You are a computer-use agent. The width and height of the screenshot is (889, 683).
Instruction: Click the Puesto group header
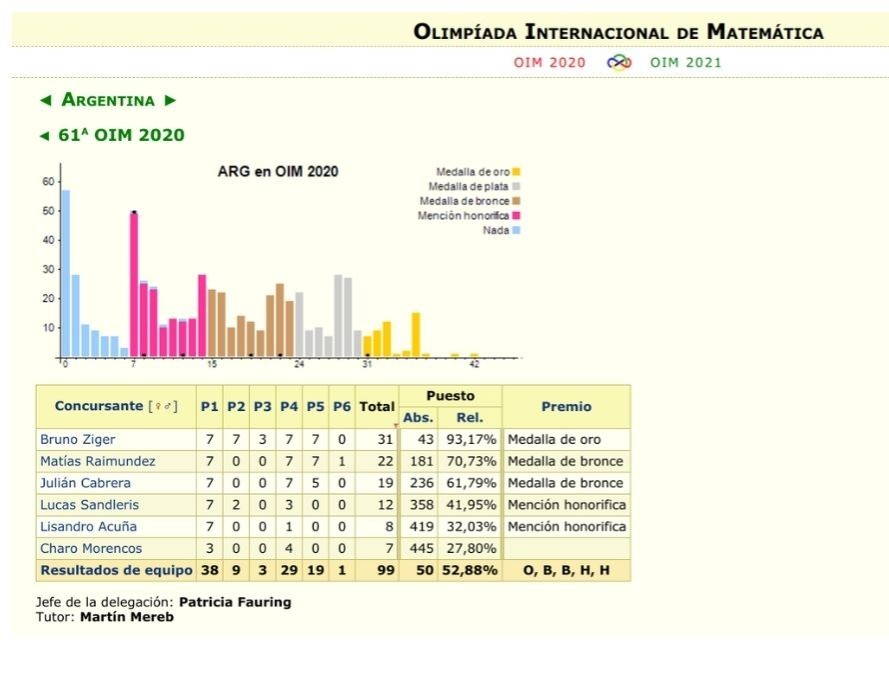(x=451, y=396)
